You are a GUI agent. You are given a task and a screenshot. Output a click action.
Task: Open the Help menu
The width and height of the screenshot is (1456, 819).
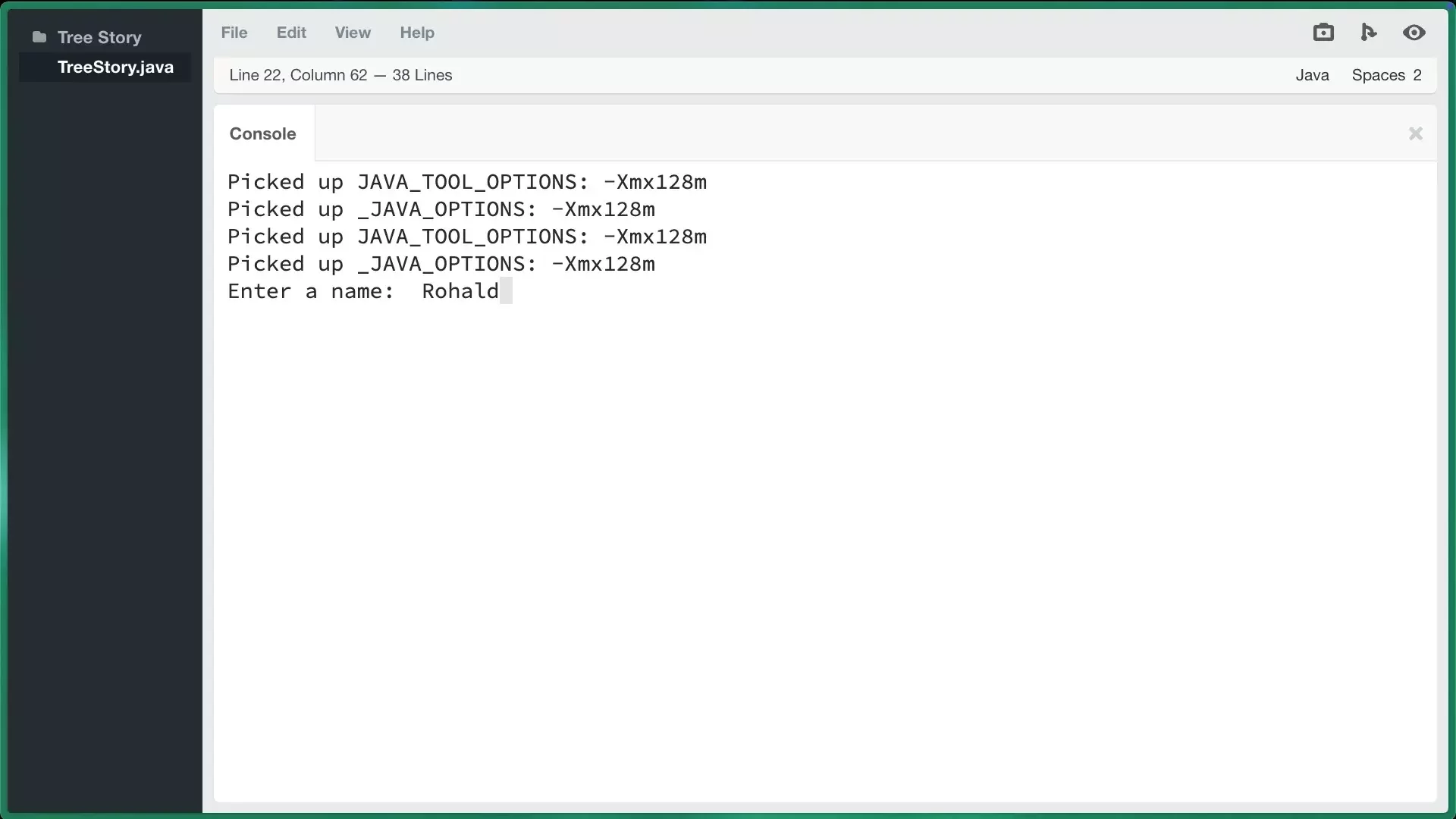point(416,33)
